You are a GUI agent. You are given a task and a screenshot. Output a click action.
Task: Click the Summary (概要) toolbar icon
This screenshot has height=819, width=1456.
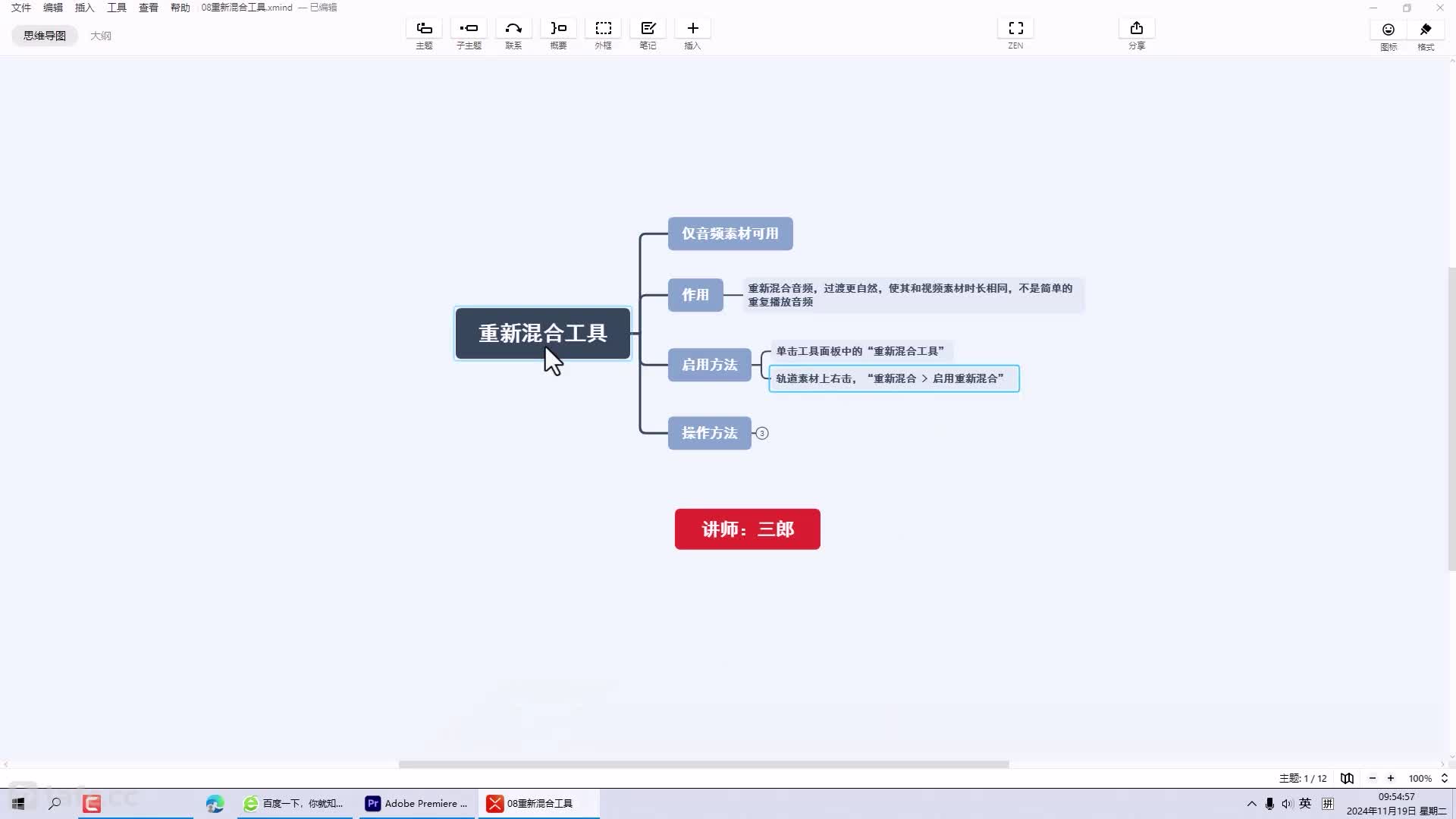pos(558,29)
